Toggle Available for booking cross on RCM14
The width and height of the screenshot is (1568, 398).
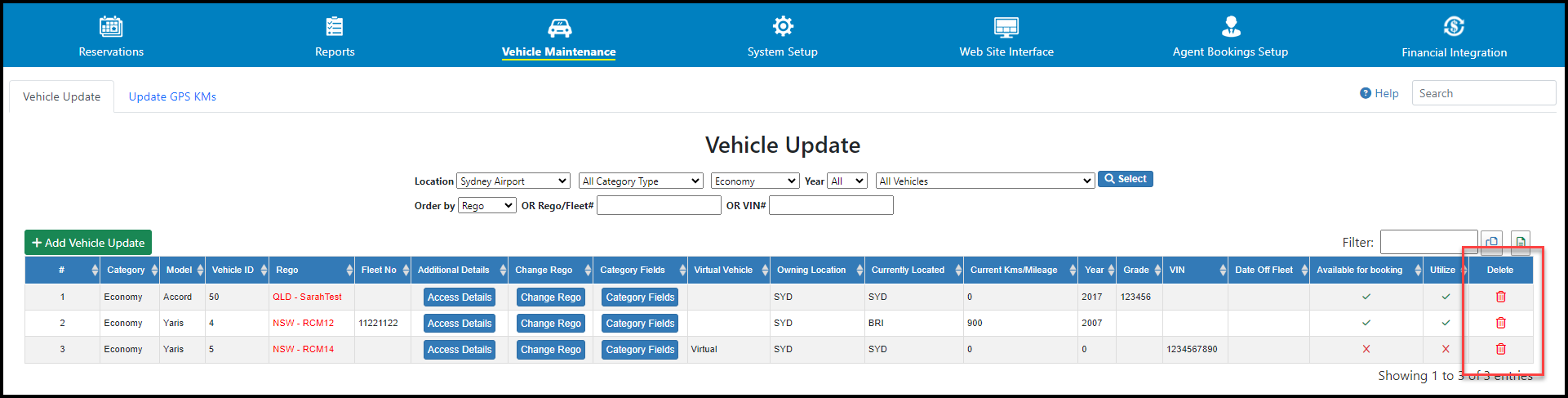[1366, 349]
